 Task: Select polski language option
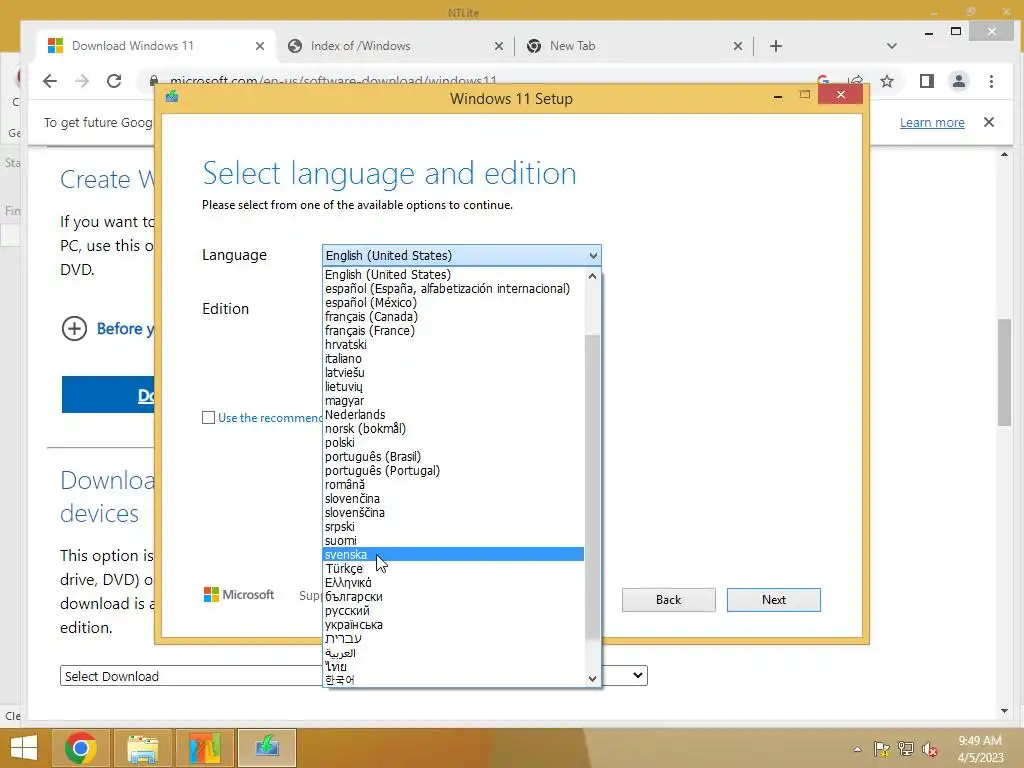coord(454,443)
